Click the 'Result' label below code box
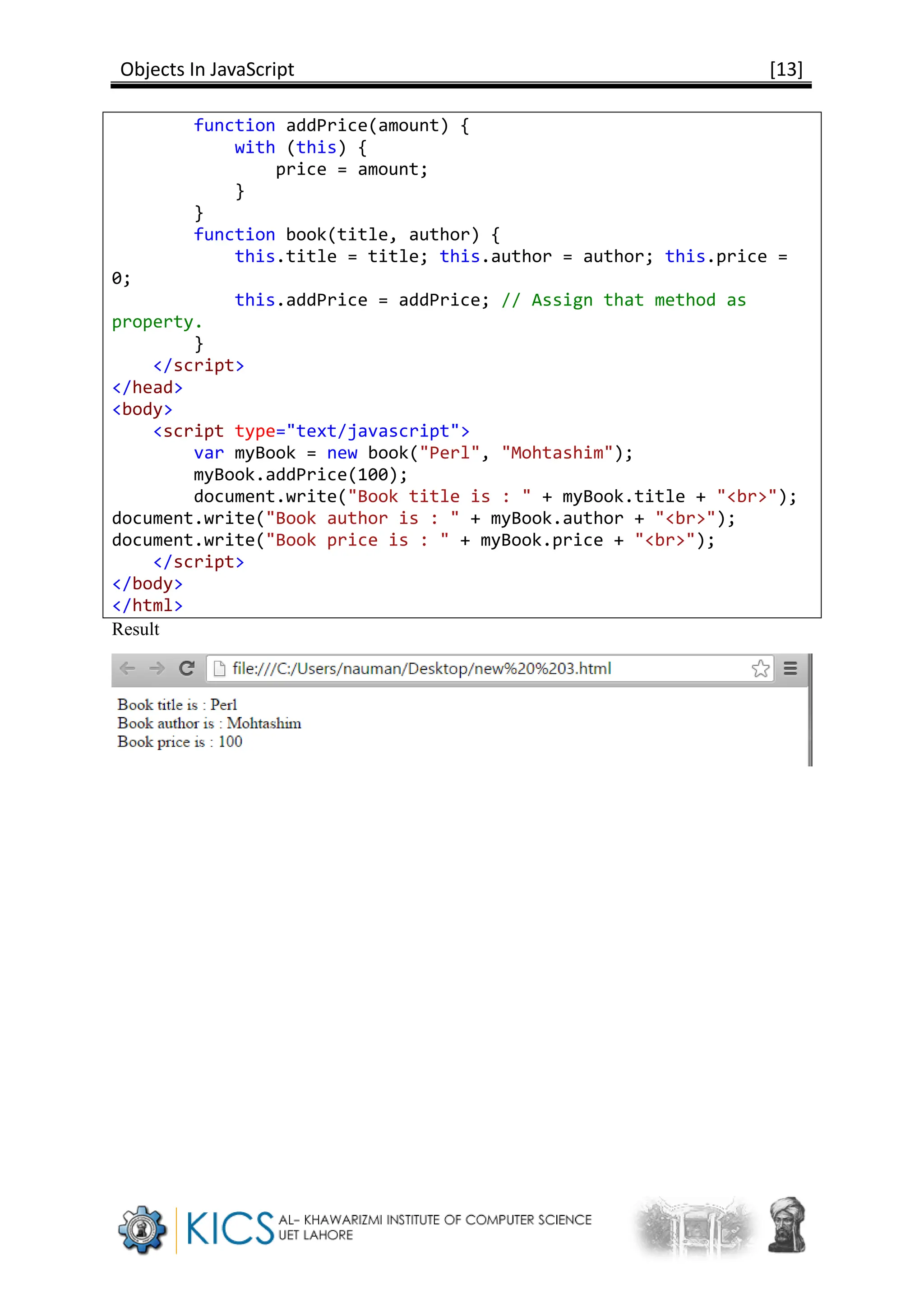924x1307 pixels. 135,630
